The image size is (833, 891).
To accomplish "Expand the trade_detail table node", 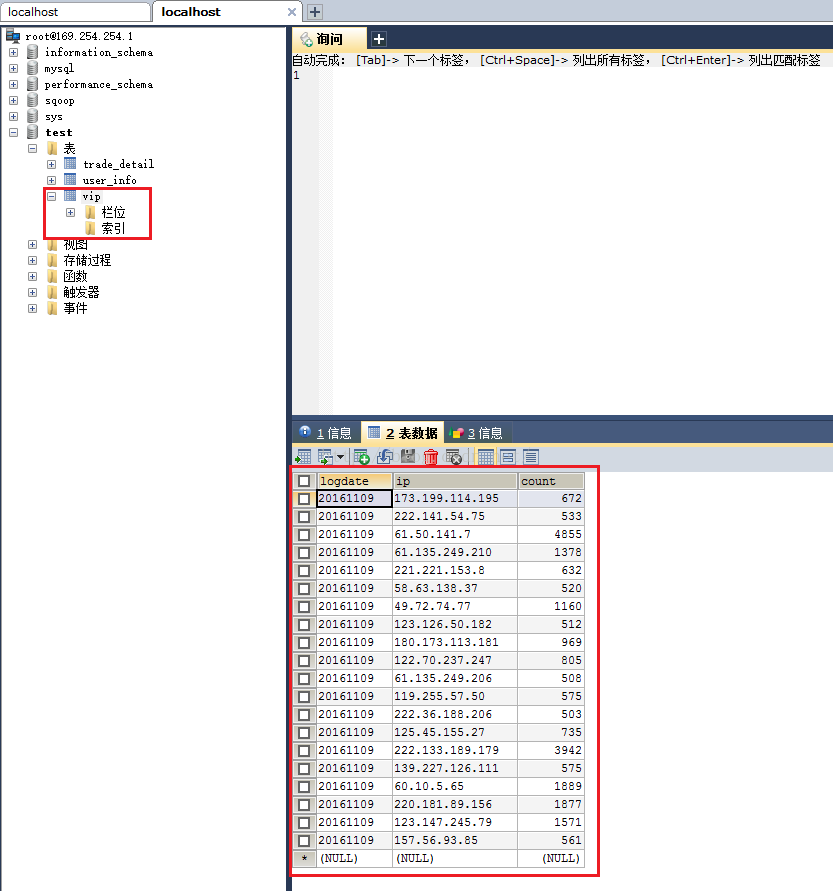I will pyautogui.click(x=52, y=164).
